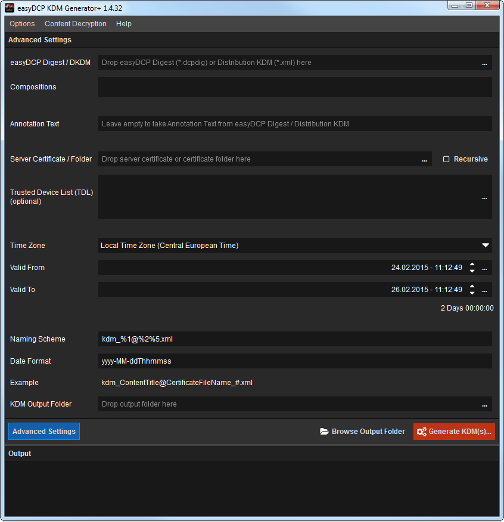
Task: Open the Content Decryption menu
Action: tap(75, 24)
